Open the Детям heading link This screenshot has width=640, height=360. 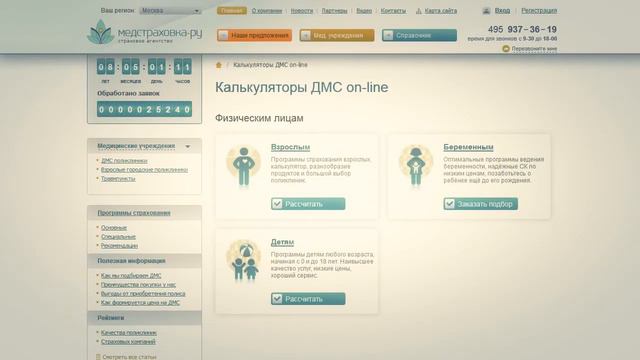tap(282, 242)
